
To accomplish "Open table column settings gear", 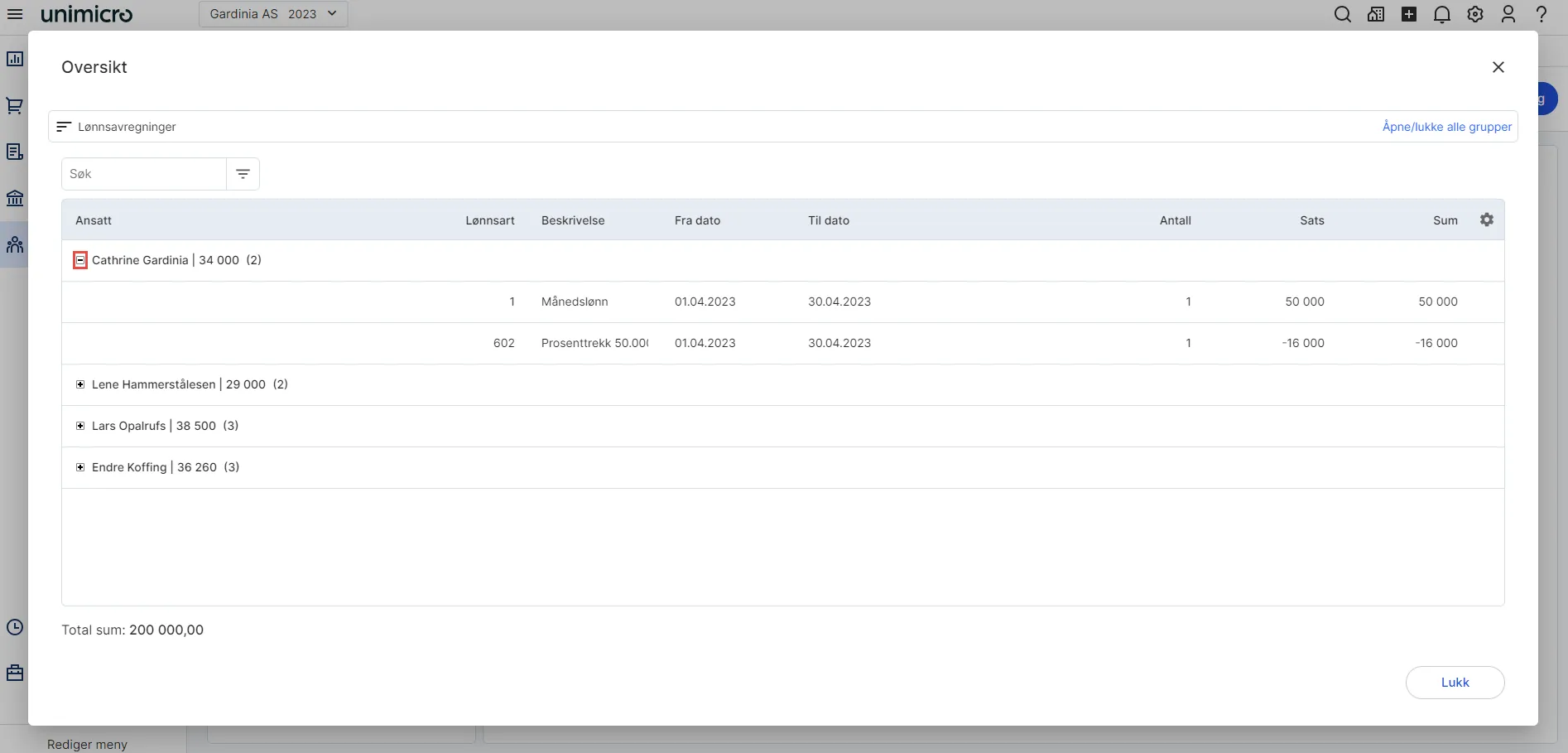I will [1487, 220].
